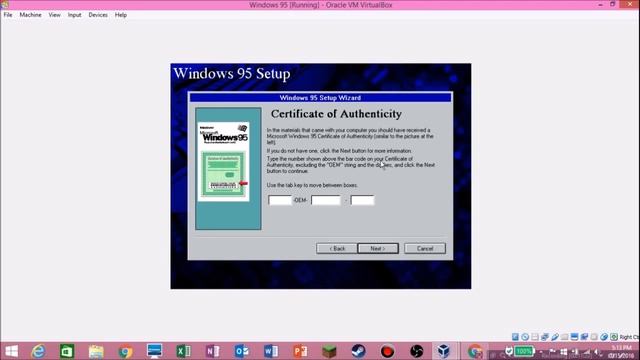Open the Windows Start button
Image resolution: width=640 pixels, height=360 pixels.
[x=11, y=351]
